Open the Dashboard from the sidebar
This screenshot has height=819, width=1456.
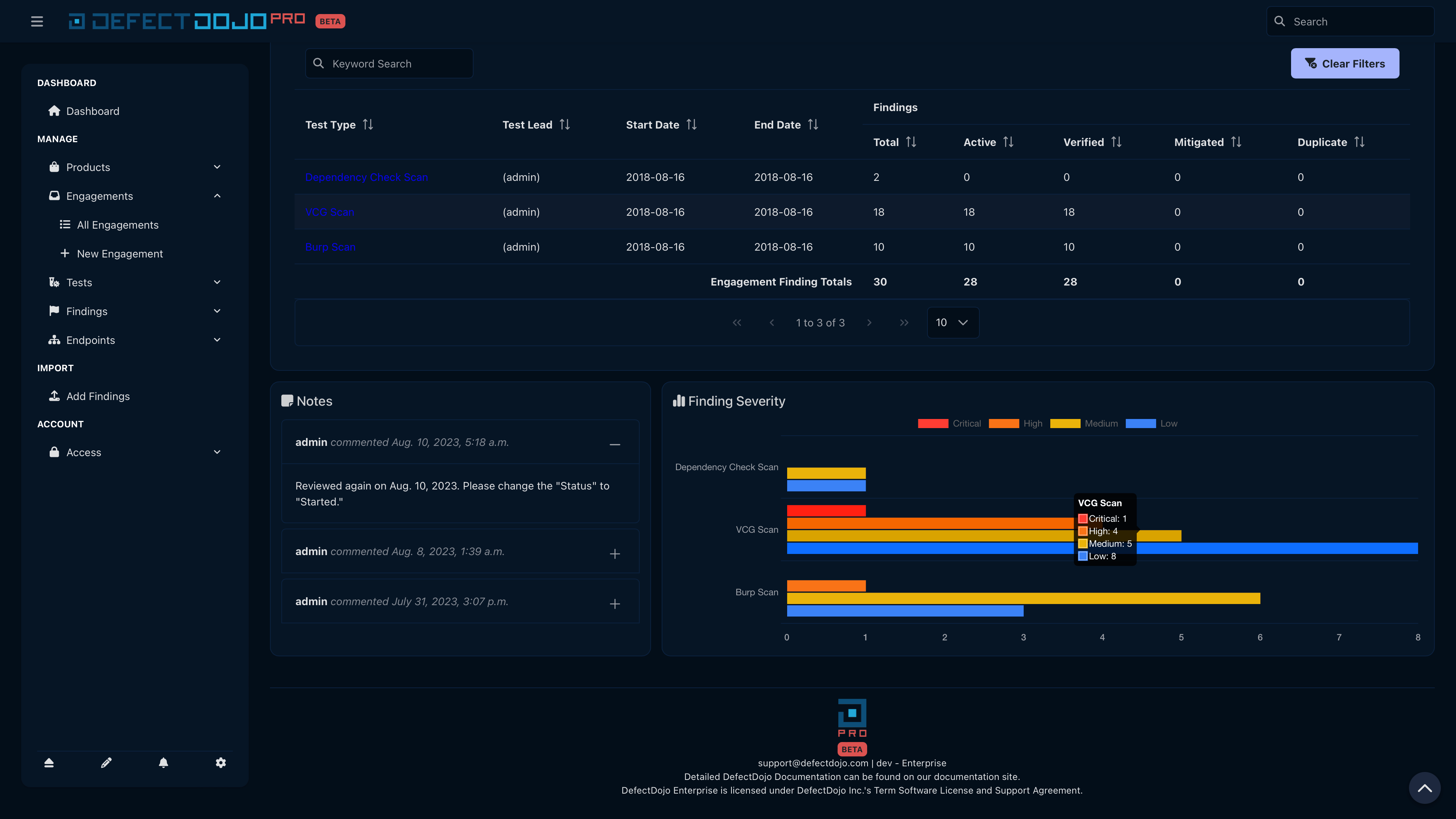coord(93,111)
